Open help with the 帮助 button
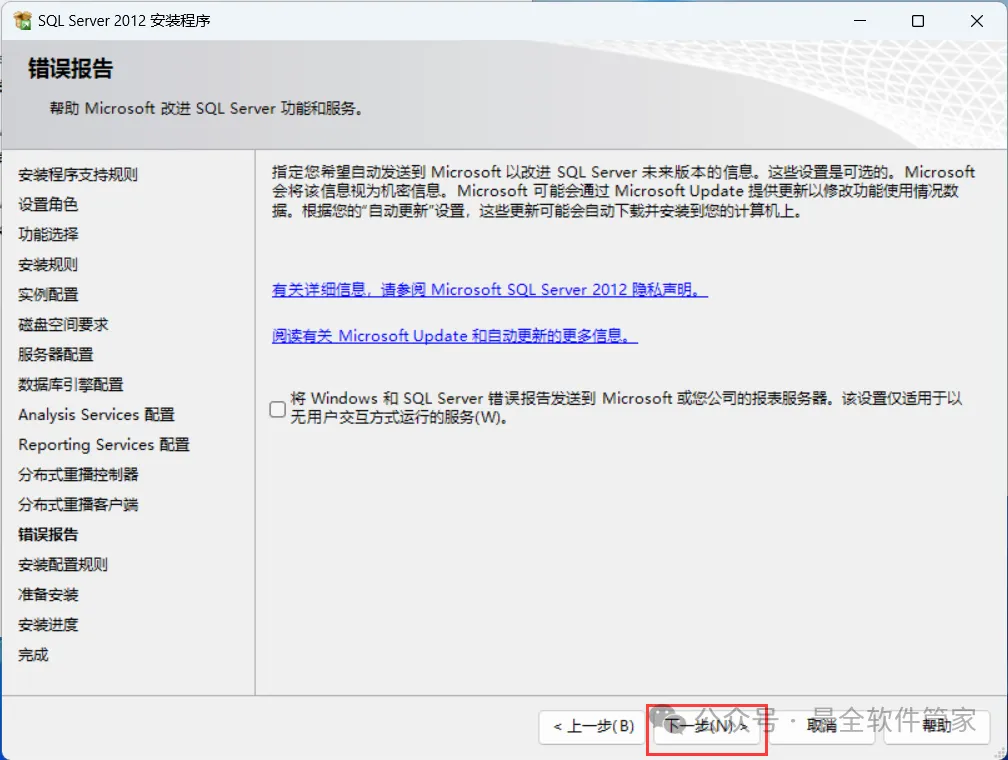 [937, 727]
